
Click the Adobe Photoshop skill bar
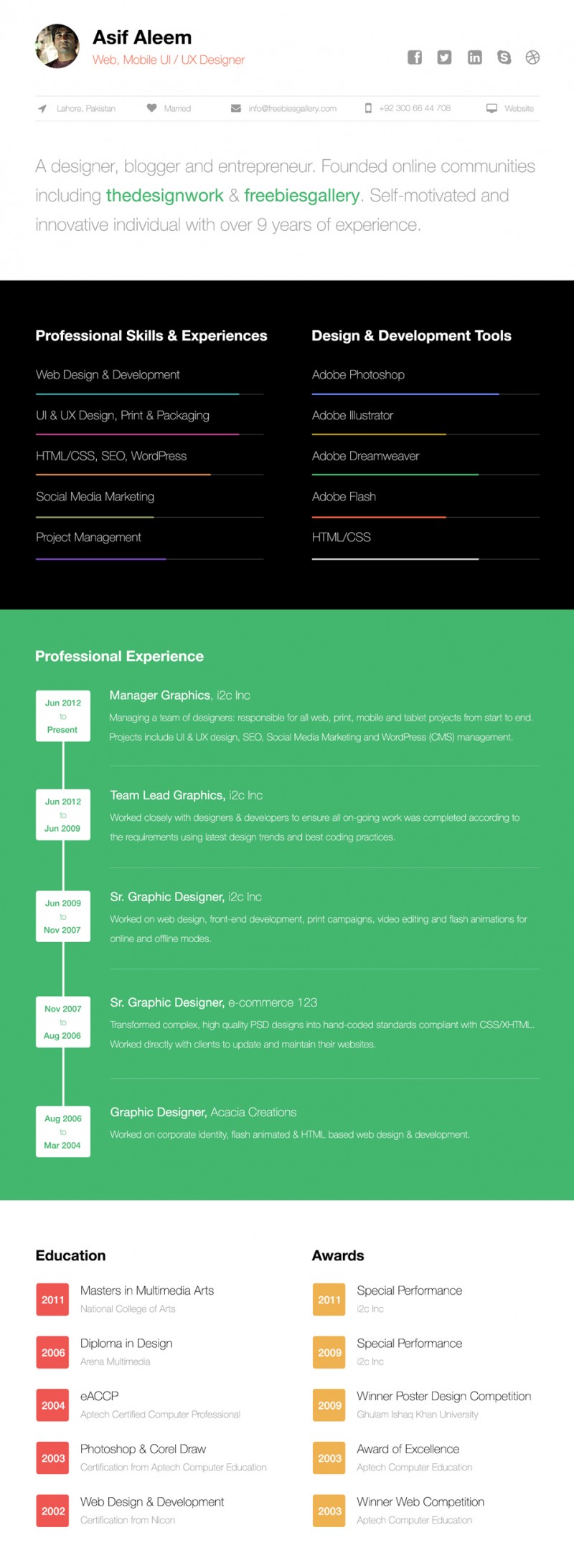pos(405,394)
